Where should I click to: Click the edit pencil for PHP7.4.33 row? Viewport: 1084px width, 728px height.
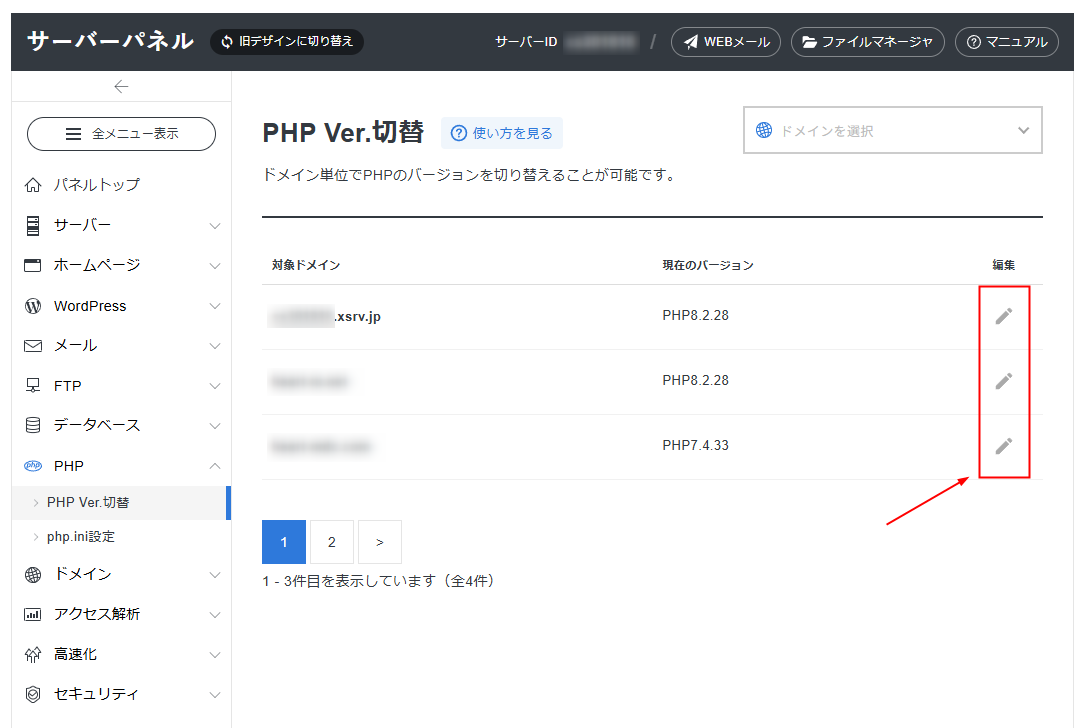[1004, 446]
